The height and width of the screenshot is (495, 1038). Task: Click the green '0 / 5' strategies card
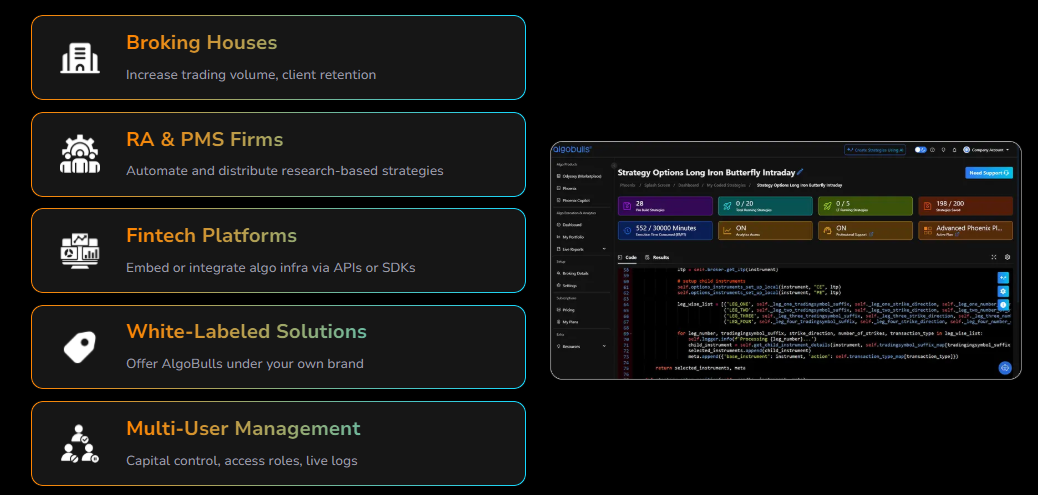[865, 206]
